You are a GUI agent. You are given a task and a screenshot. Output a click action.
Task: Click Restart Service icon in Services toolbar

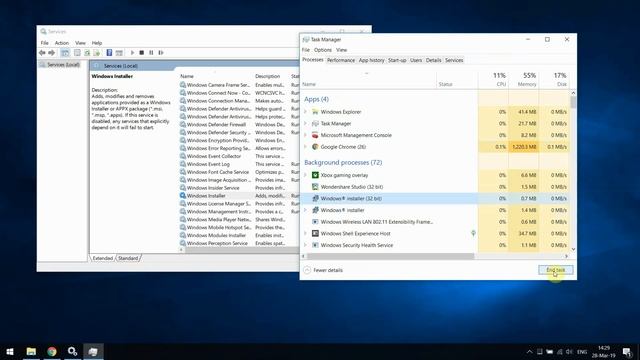[161, 53]
